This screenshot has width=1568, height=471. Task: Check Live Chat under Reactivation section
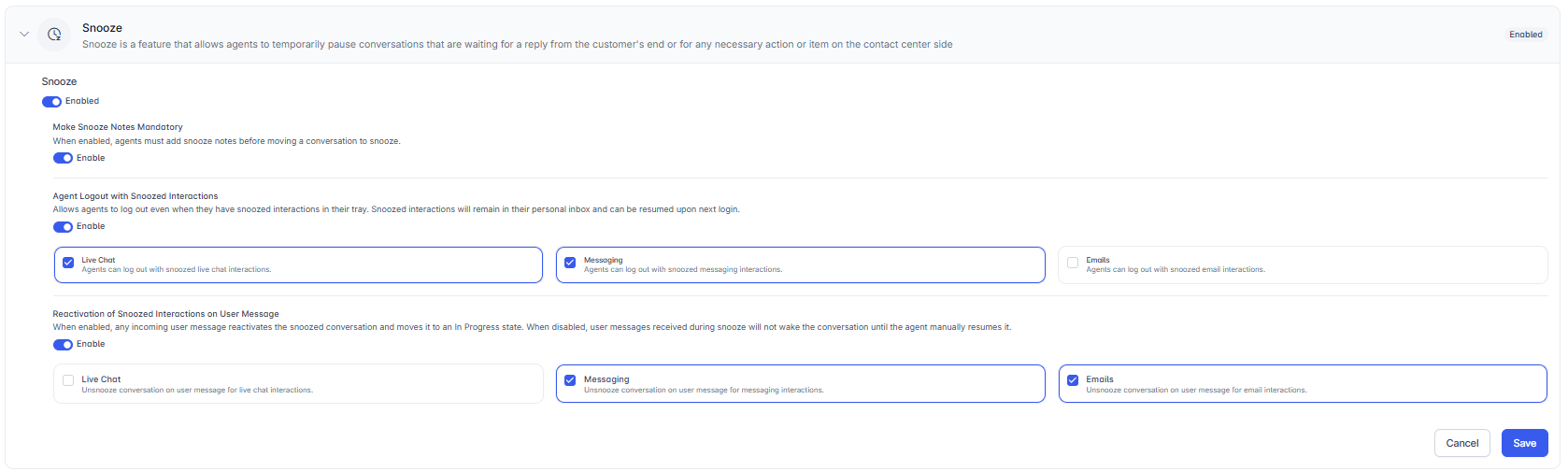click(x=68, y=380)
